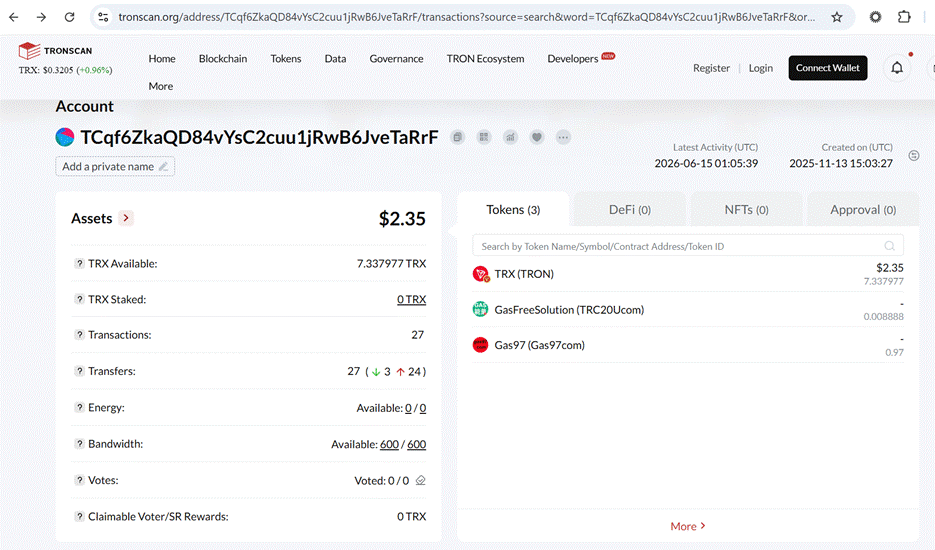Open the Data navigation menu
This screenshot has height=550, width=935.
335,58
